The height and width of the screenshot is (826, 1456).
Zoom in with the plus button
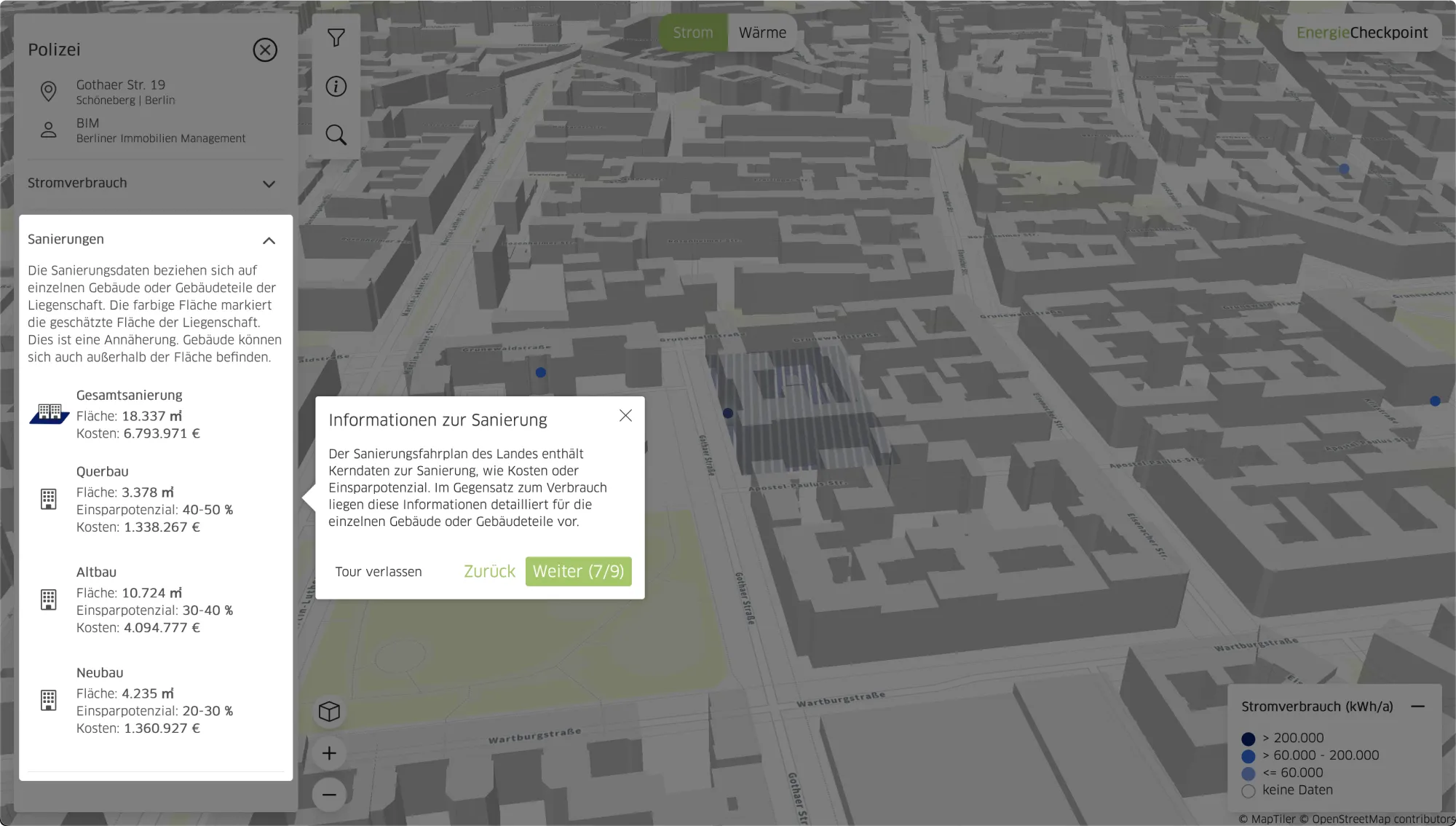click(329, 753)
